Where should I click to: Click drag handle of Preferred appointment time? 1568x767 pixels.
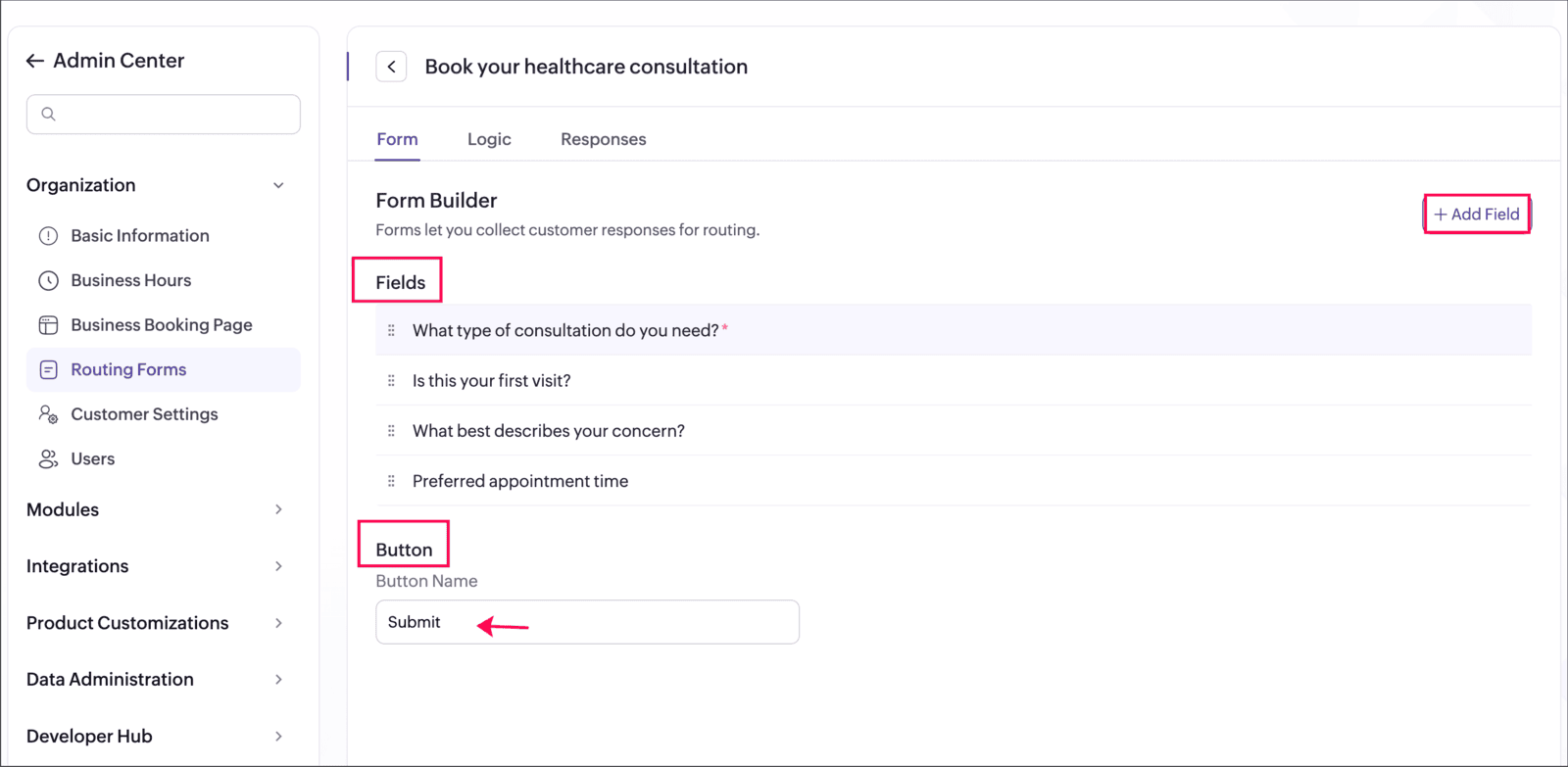pos(391,481)
